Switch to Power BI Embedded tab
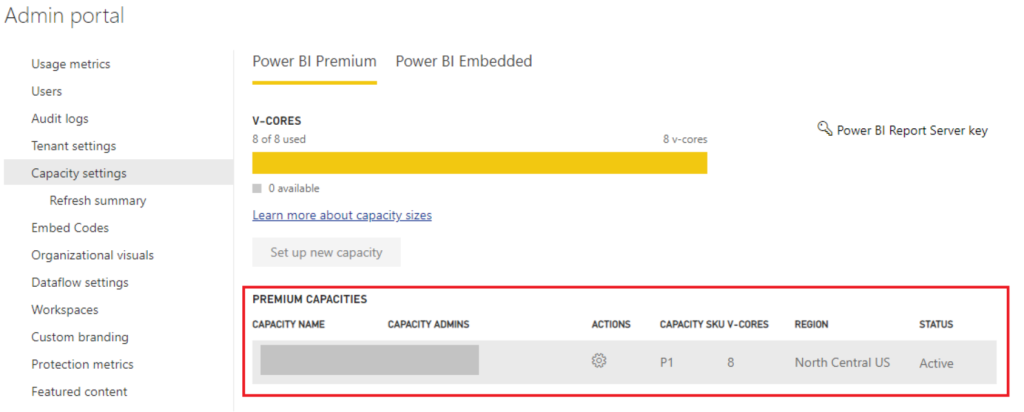 (x=464, y=61)
